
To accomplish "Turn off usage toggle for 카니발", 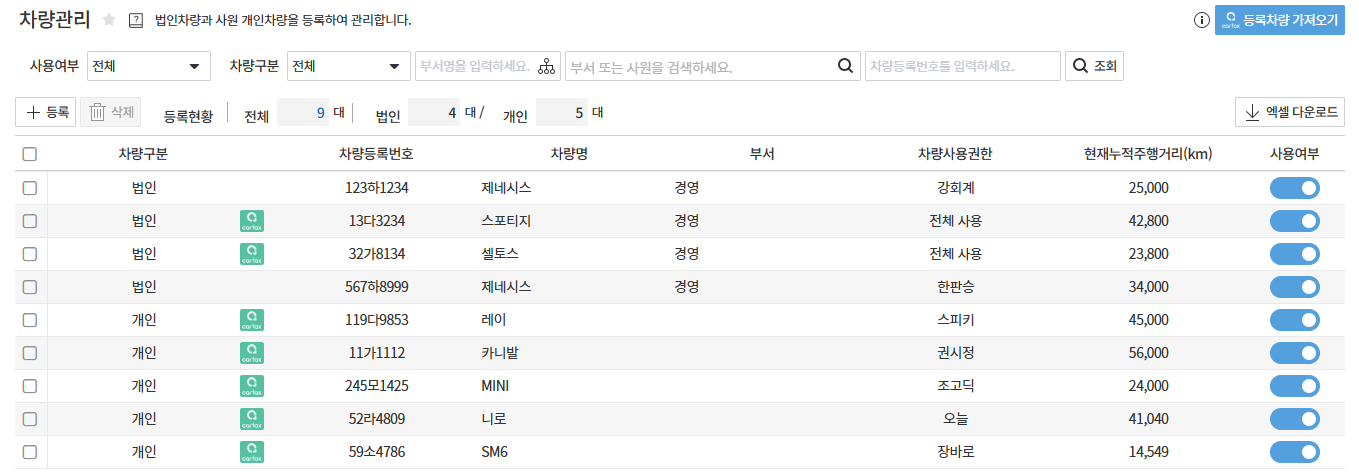I will click(x=1294, y=353).
